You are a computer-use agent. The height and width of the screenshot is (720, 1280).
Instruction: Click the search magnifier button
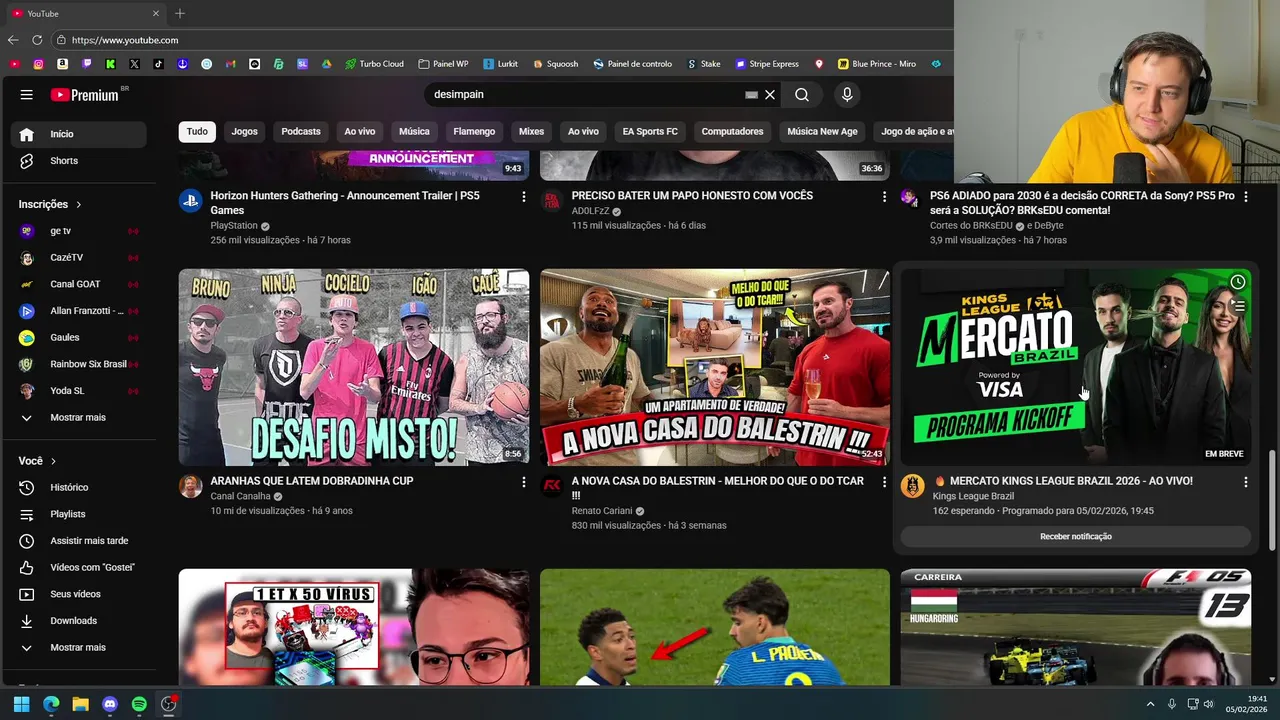[802, 95]
